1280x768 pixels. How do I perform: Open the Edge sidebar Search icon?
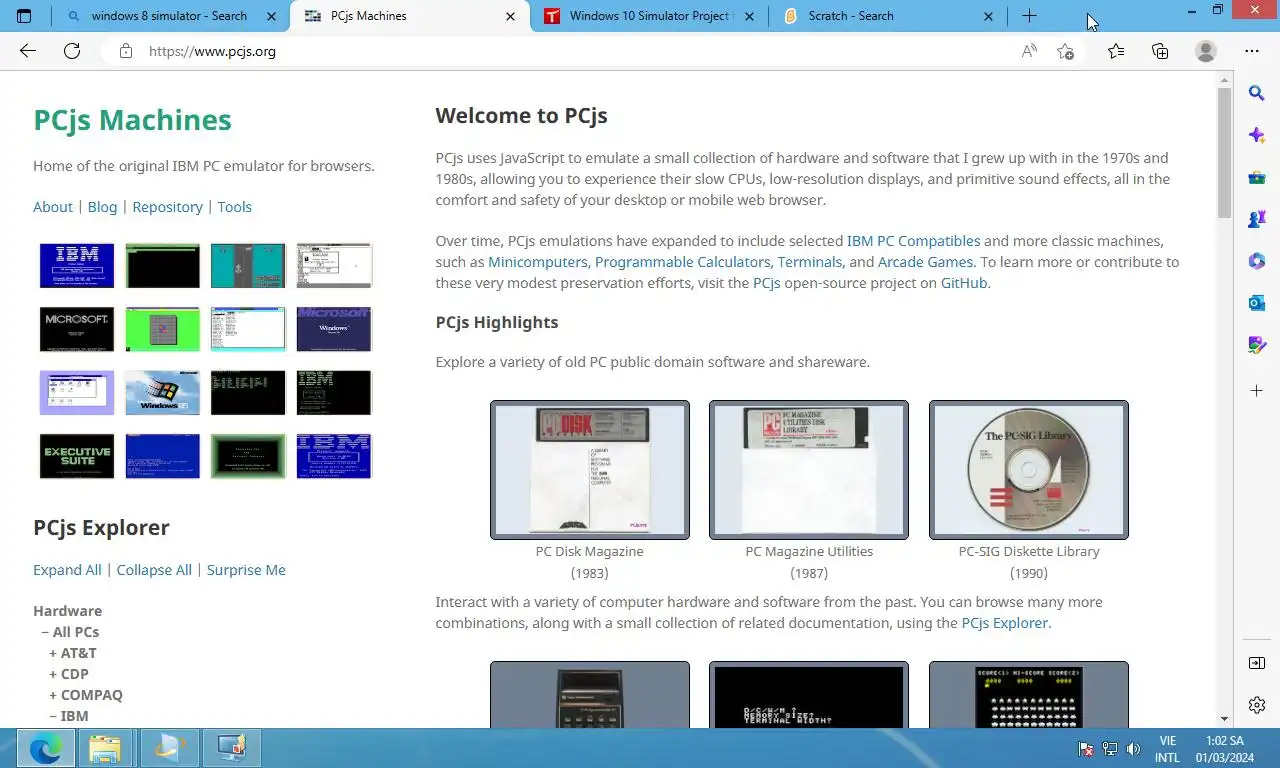(x=1257, y=93)
